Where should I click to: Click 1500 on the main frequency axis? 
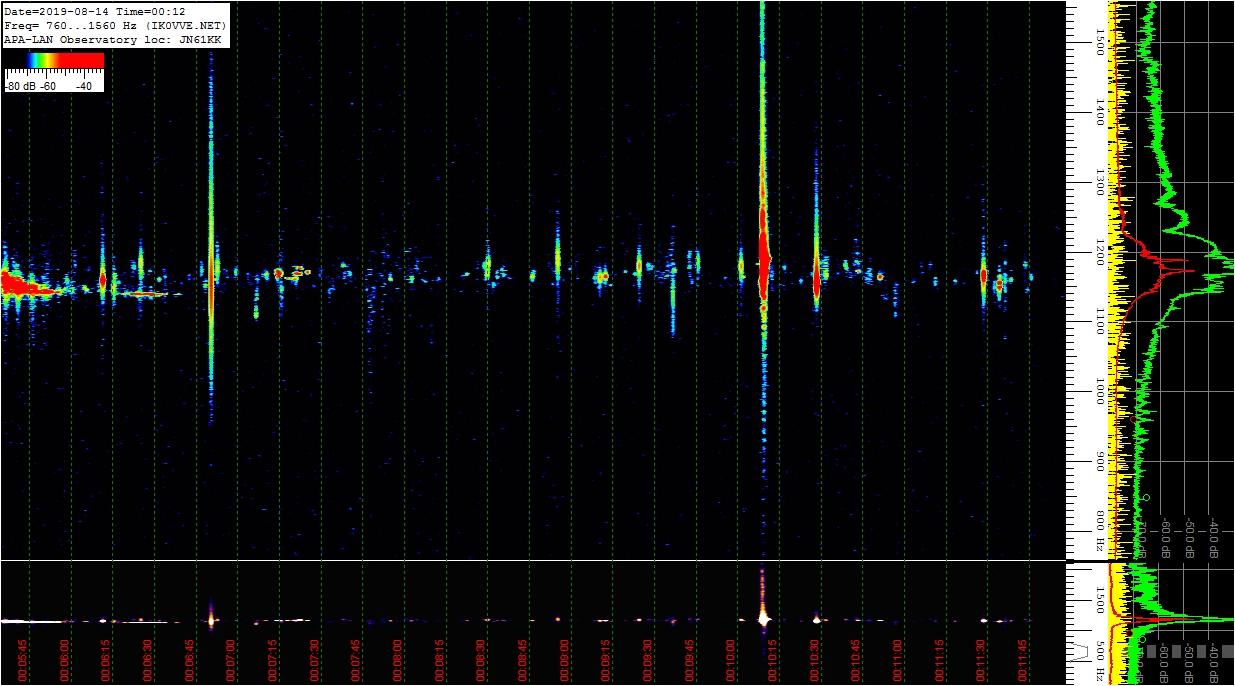click(x=1100, y=41)
